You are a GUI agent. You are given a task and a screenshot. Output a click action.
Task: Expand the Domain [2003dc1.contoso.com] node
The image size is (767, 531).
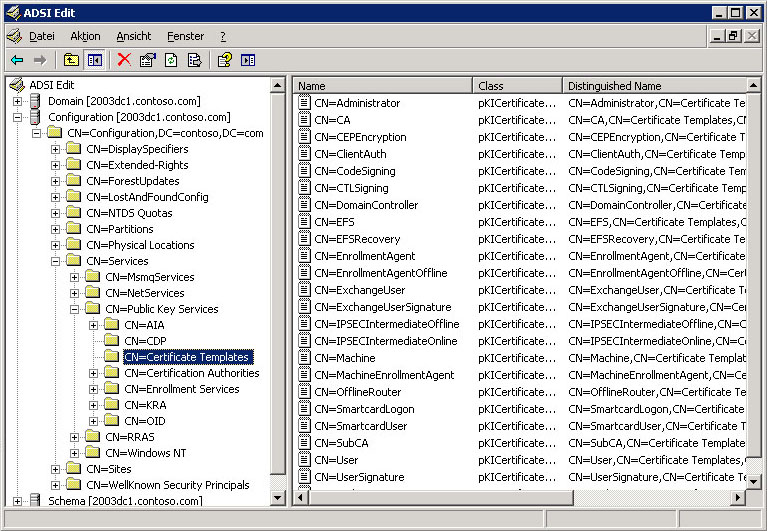17,102
